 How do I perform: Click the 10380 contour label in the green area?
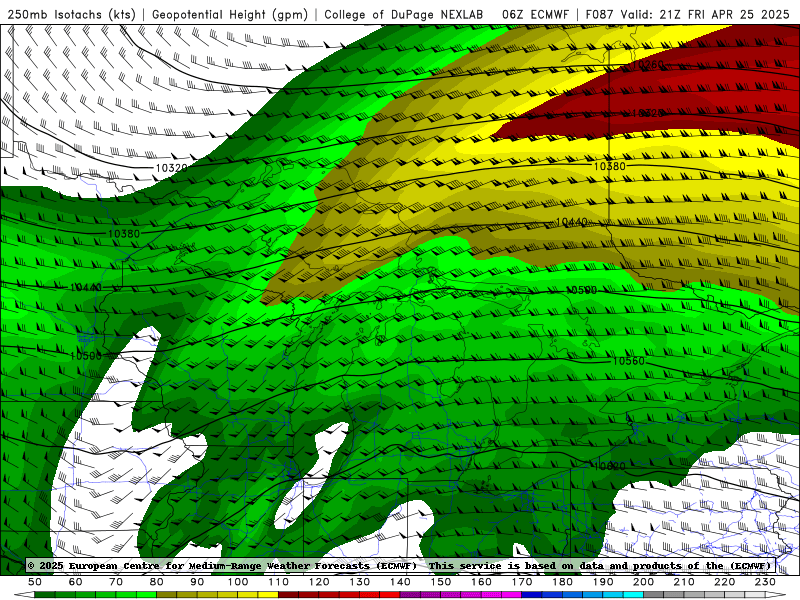(124, 234)
